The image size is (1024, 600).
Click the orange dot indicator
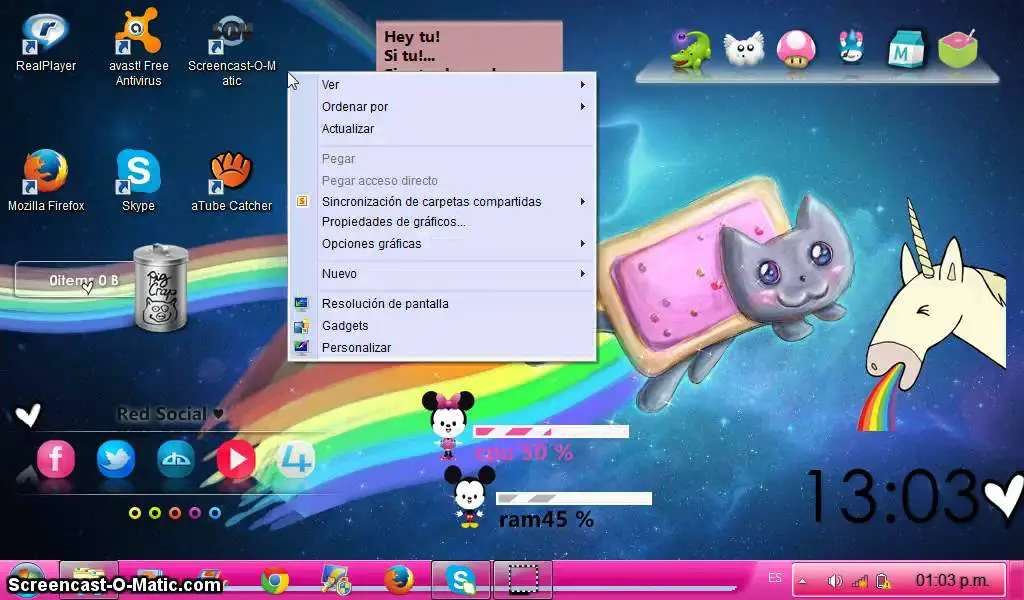pos(175,513)
